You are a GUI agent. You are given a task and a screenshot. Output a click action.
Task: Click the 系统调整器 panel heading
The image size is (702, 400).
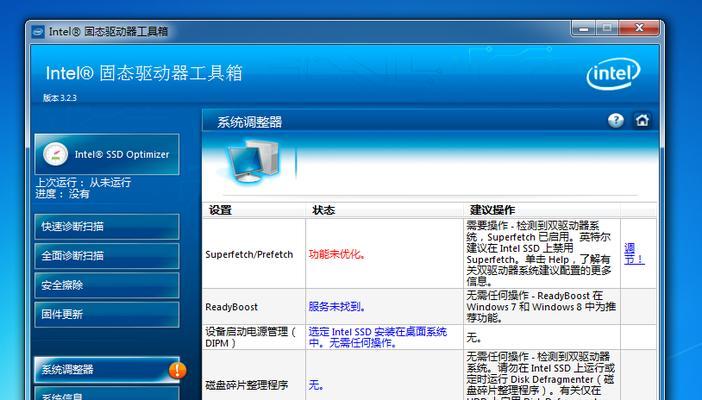[249, 122]
